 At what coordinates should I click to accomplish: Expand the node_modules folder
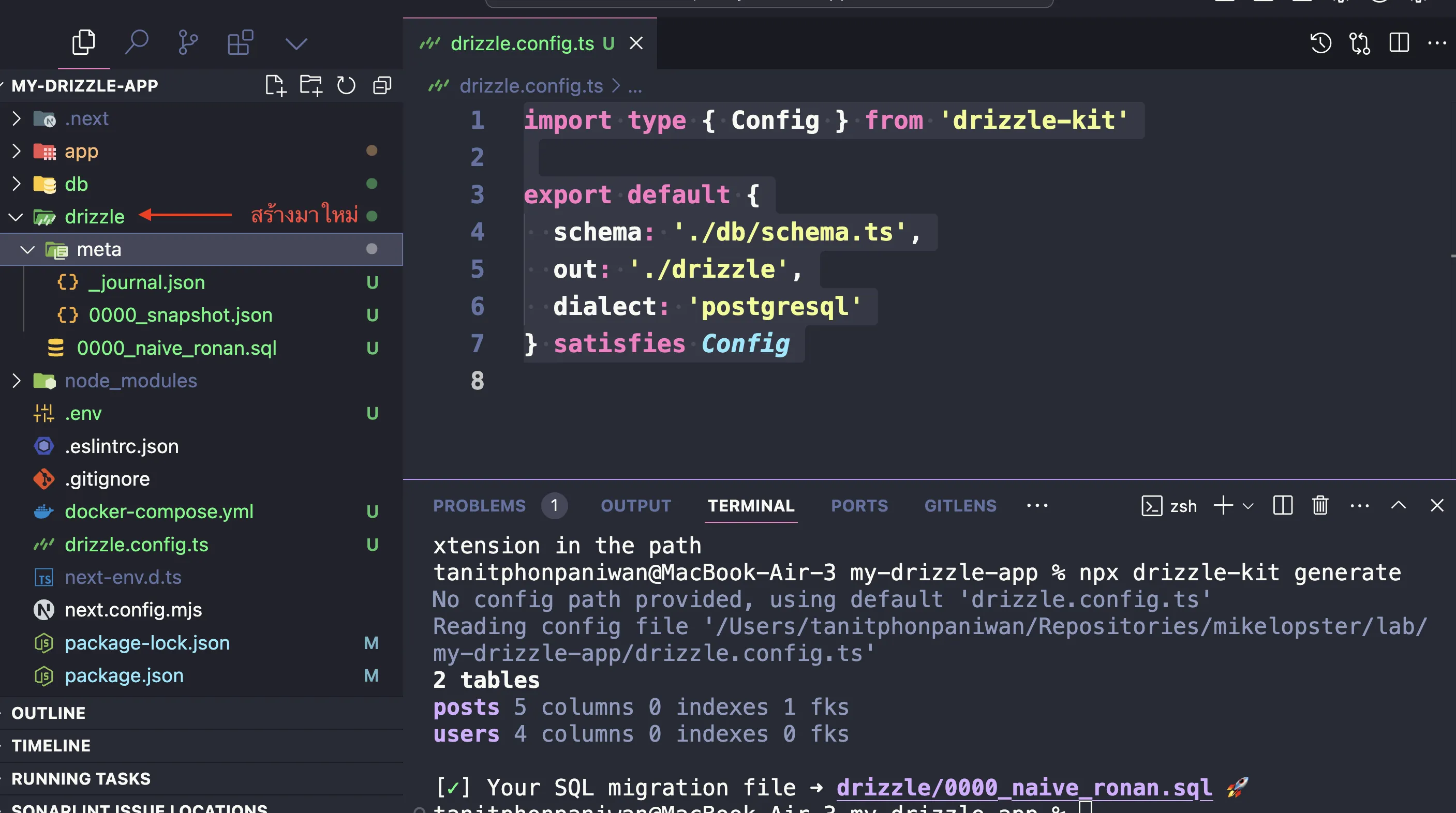coord(201,381)
